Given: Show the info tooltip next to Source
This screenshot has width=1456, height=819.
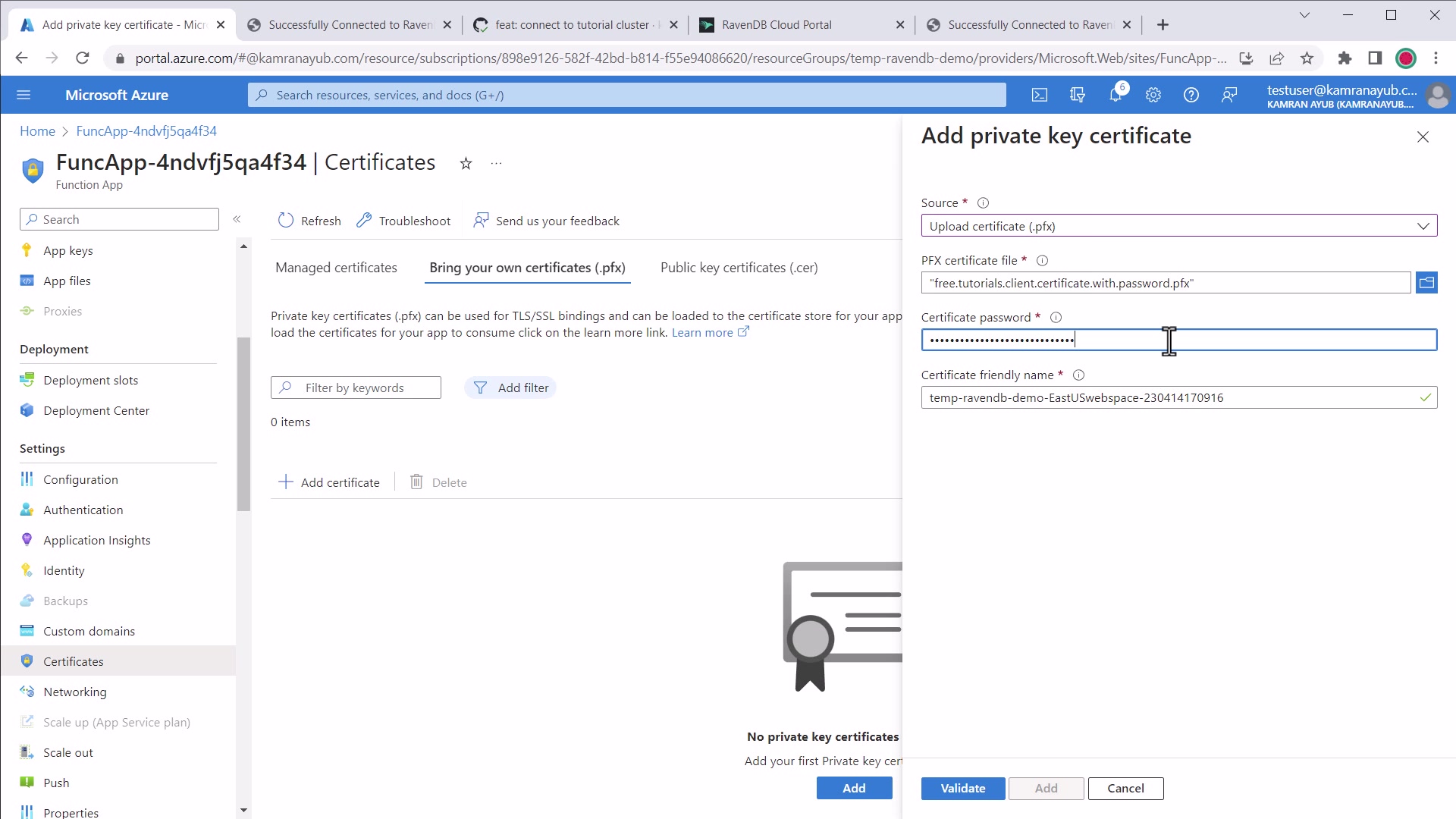Looking at the screenshot, I should 983,203.
